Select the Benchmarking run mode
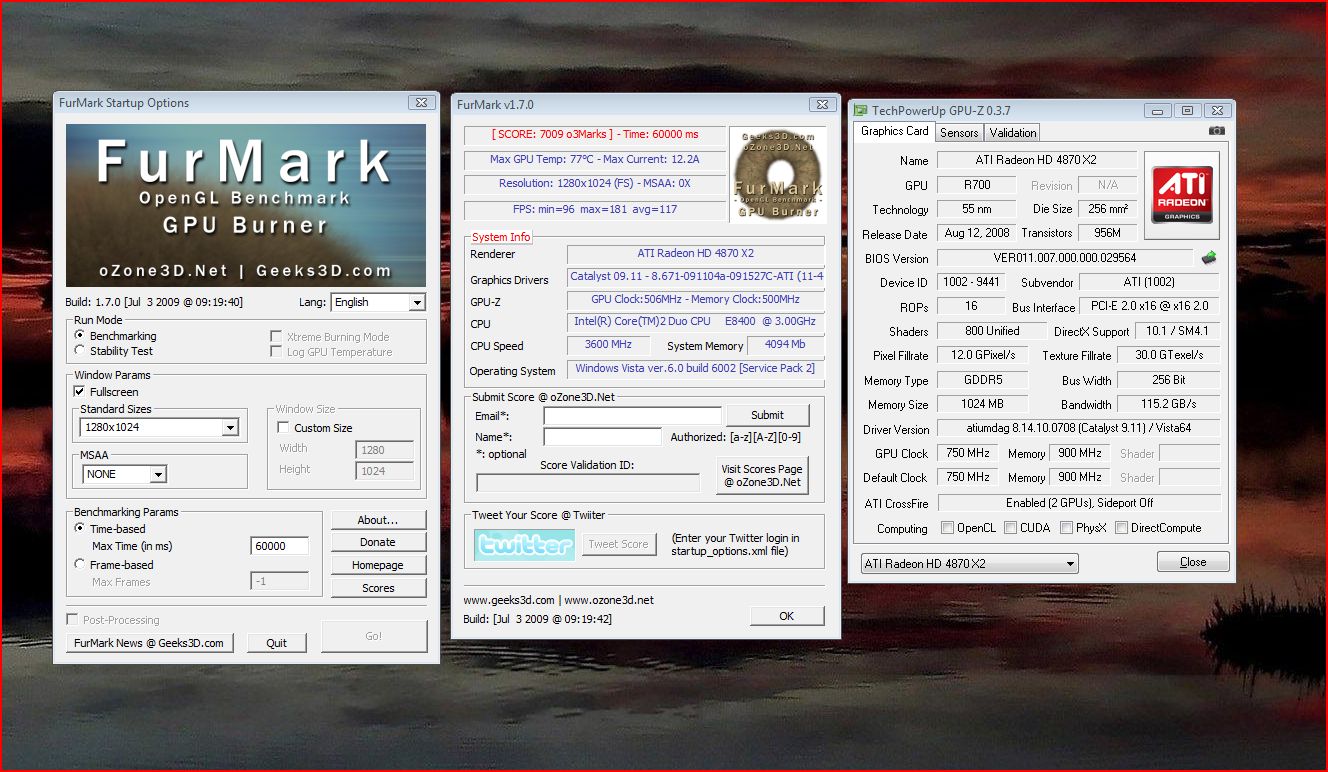The image size is (1328, 772). (80, 336)
